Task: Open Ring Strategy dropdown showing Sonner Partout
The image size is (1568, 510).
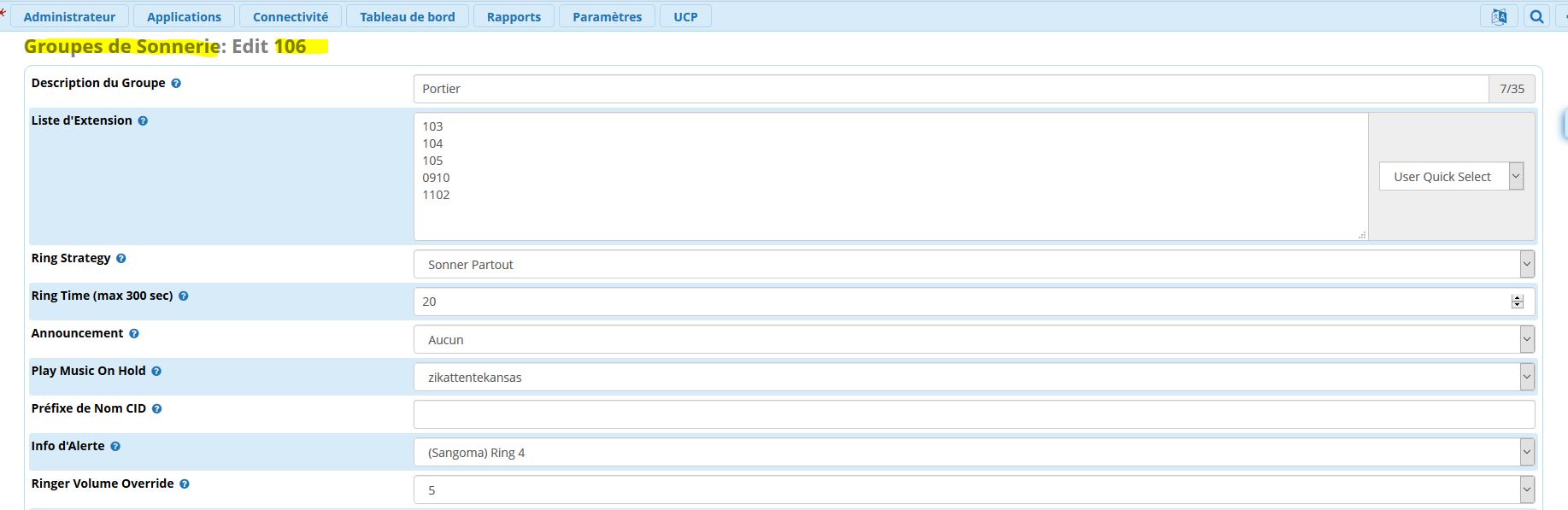Action: point(974,265)
